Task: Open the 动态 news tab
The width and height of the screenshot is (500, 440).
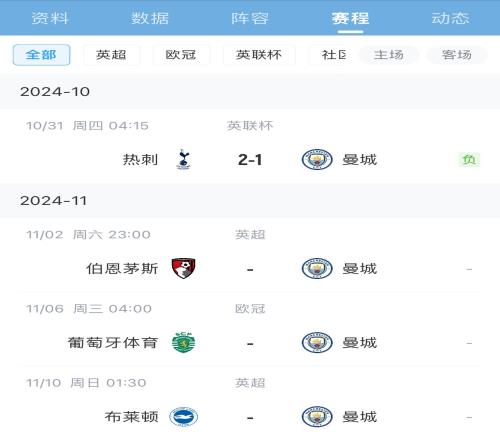Action: pyautogui.click(x=450, y=18)
